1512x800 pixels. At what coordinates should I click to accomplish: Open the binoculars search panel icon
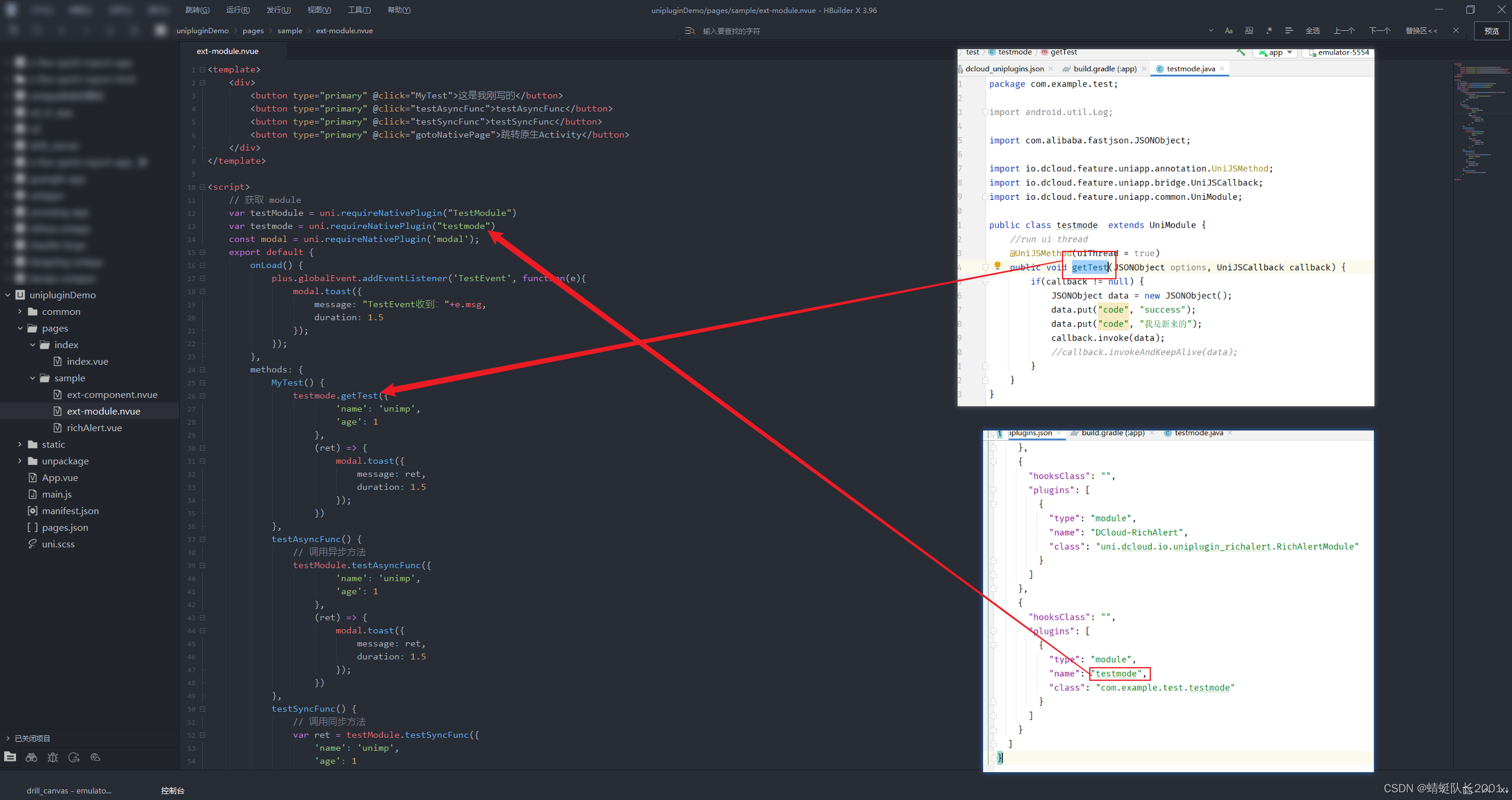pos(31,757)
